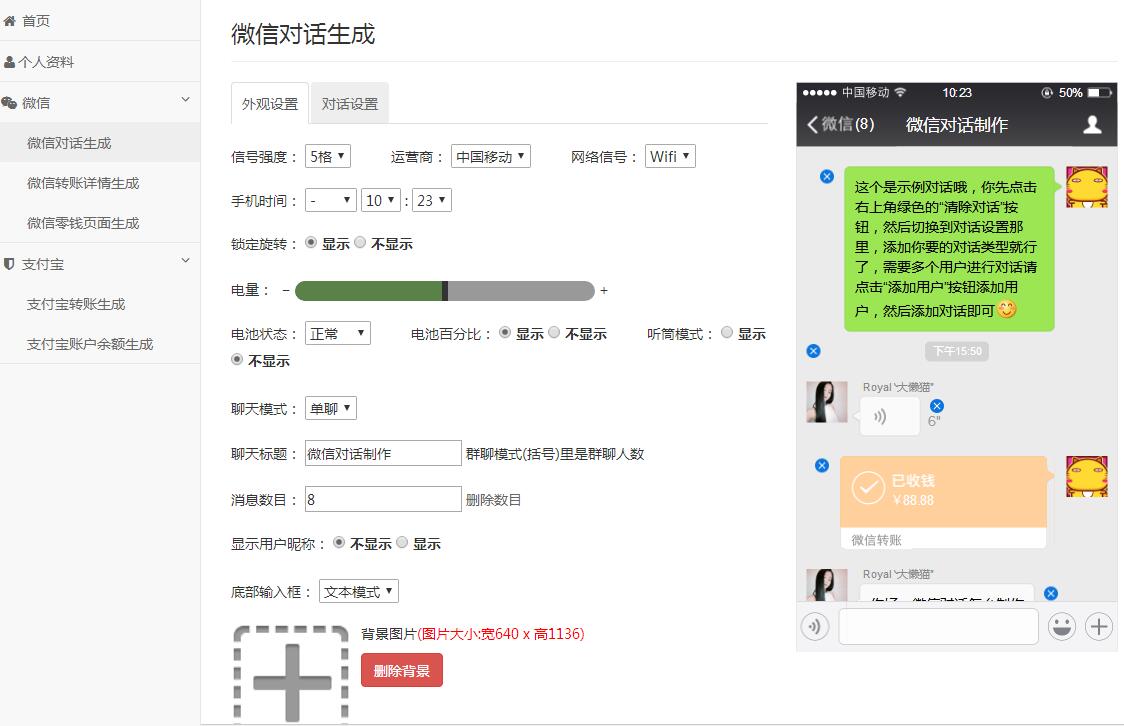Open the 运营商 dropdown showing 中国移动
The image size is (1124, 726).
[x=490, y=156]
